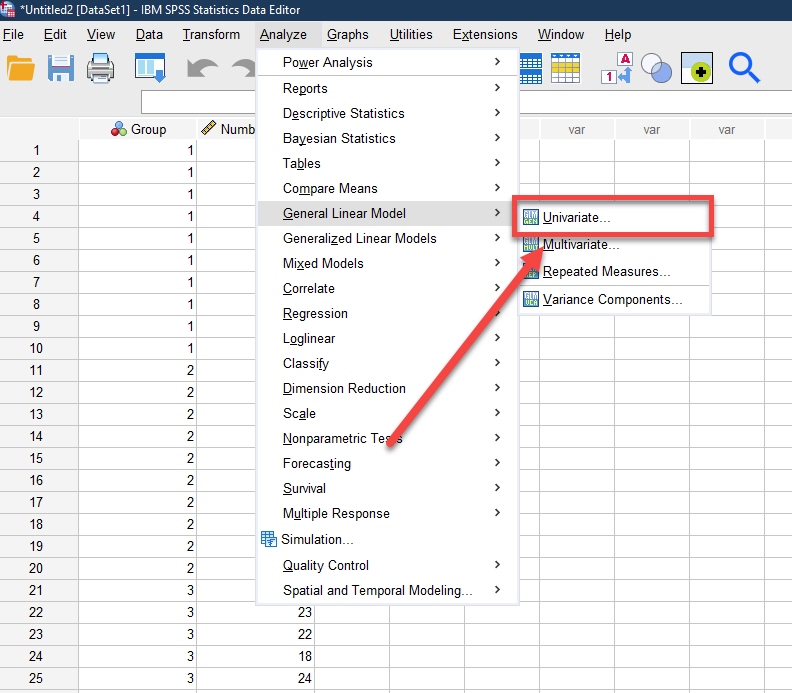
Task: Expand the Quality Control submenu
Action: click(x=388, y=565)
